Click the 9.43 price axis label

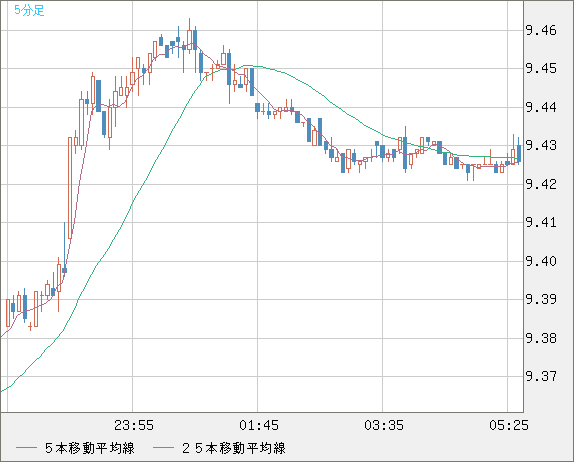coord(541,145)
